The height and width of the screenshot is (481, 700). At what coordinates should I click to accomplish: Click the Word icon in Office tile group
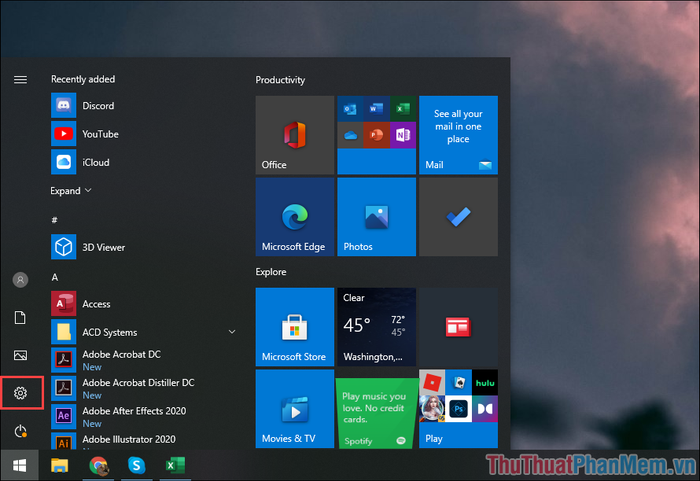point(376,109)
